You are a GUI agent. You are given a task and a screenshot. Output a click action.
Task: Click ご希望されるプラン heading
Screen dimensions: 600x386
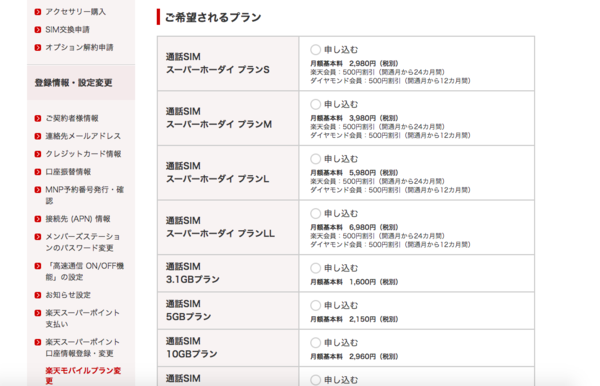213,17
